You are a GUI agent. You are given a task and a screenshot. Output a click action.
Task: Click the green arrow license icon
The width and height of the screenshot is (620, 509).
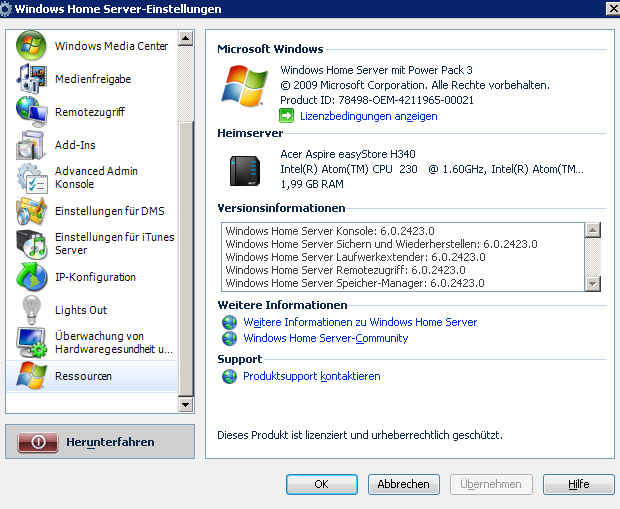click(287, 116)
